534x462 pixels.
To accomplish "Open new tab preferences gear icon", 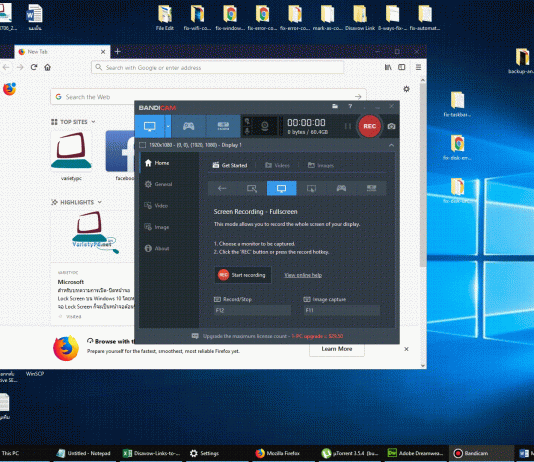I will (x=406, y=89).
